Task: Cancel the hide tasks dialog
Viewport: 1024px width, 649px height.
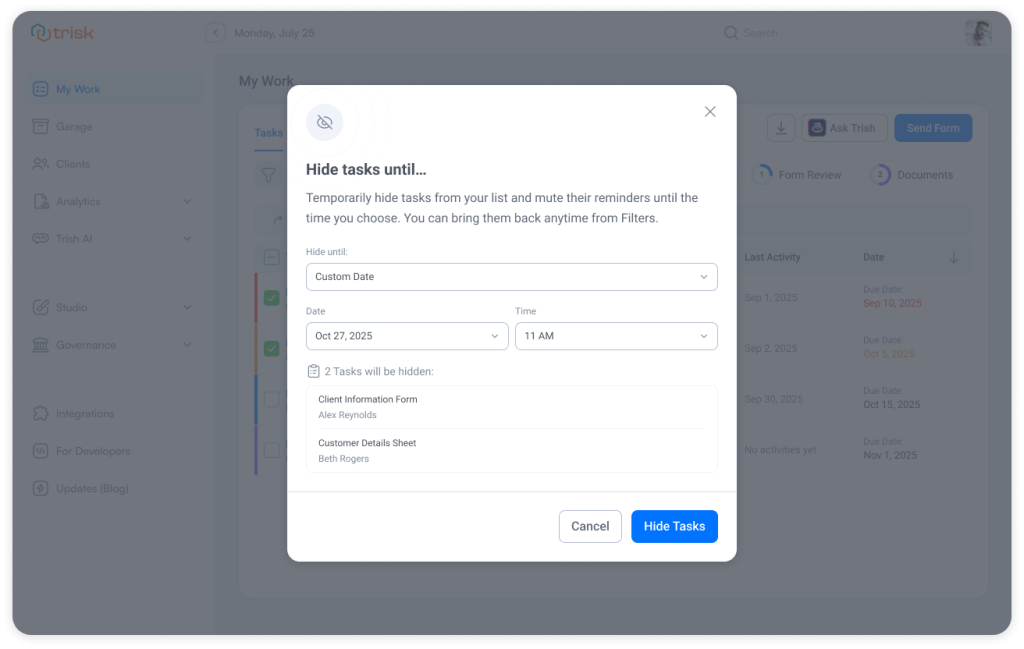Action: (590, 526)
